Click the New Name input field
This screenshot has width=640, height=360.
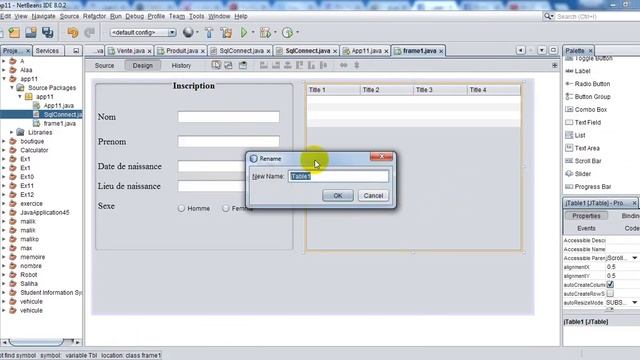click(x=338, y=176)
